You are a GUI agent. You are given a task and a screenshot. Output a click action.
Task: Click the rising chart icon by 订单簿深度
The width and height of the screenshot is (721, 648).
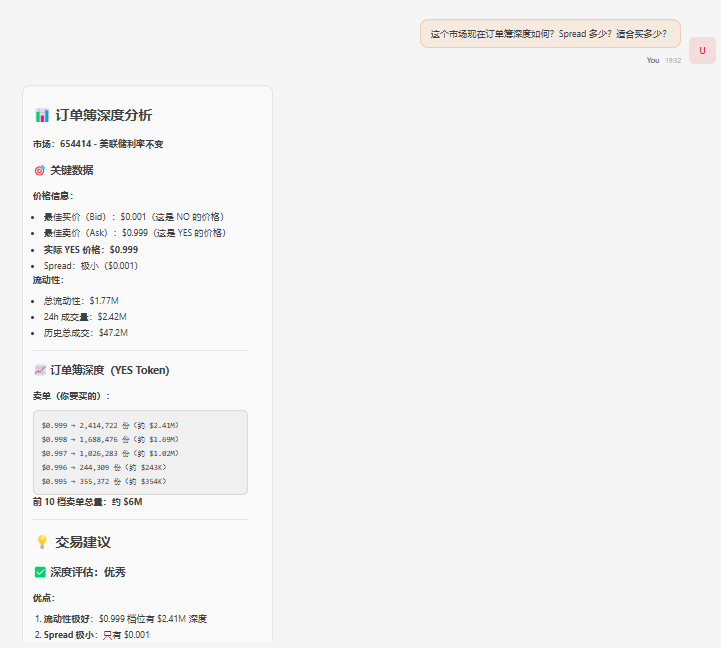tap(40, 370)
